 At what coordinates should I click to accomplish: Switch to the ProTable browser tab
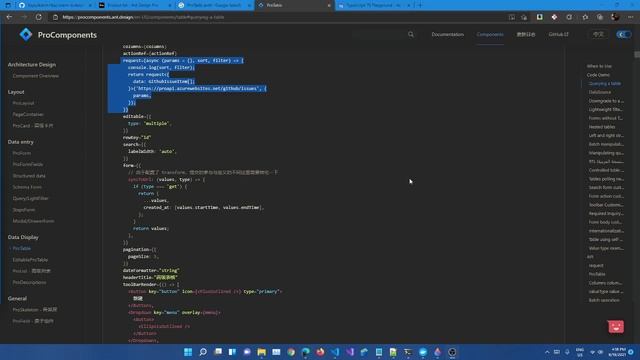(294, 5)
